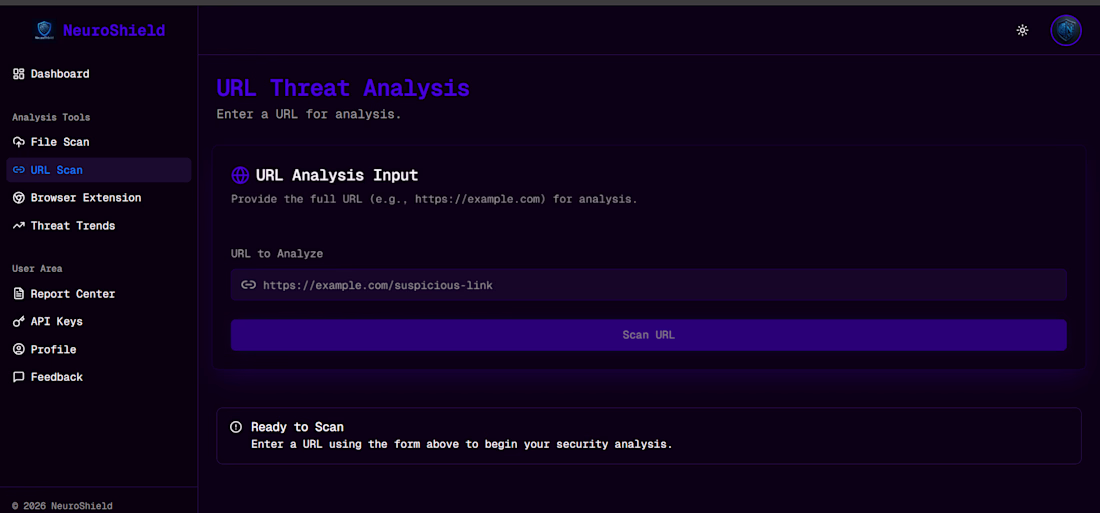
Task: Click the URL Threat Analysis heading
Action: 343,88
